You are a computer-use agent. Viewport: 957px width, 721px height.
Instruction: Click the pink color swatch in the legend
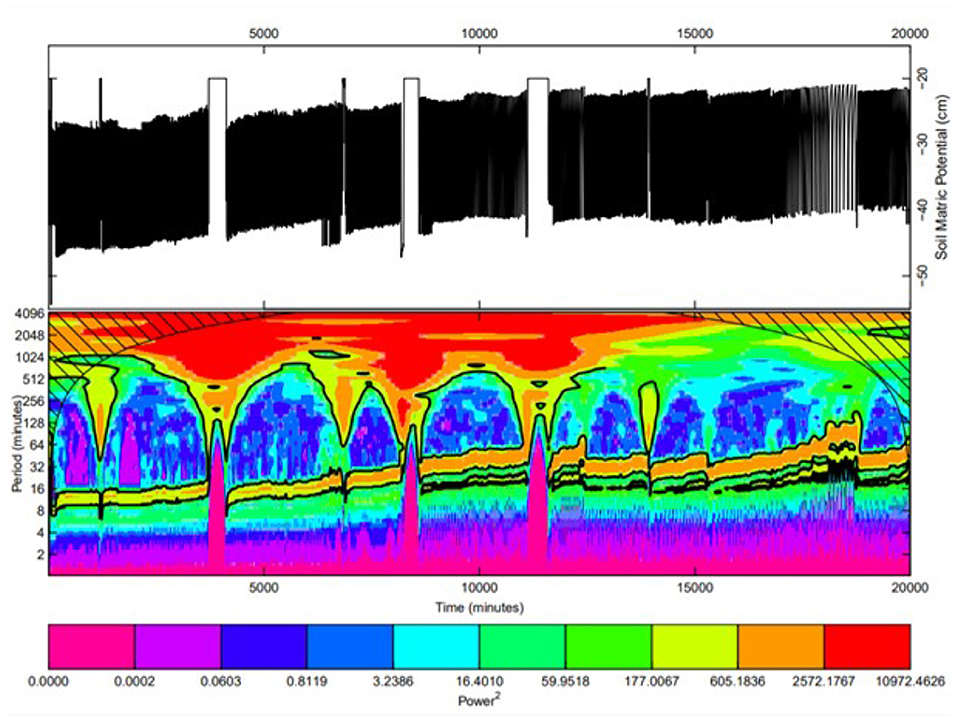[x=92, y=647]
